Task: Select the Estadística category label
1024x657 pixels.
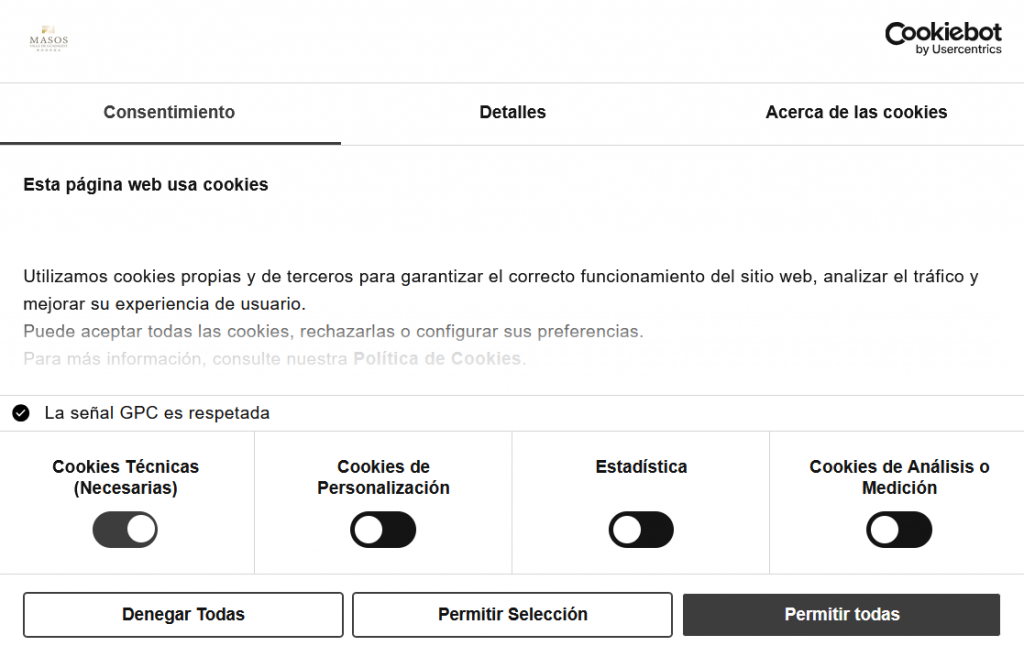Action: pyautogui.click(x=641, y=467)
